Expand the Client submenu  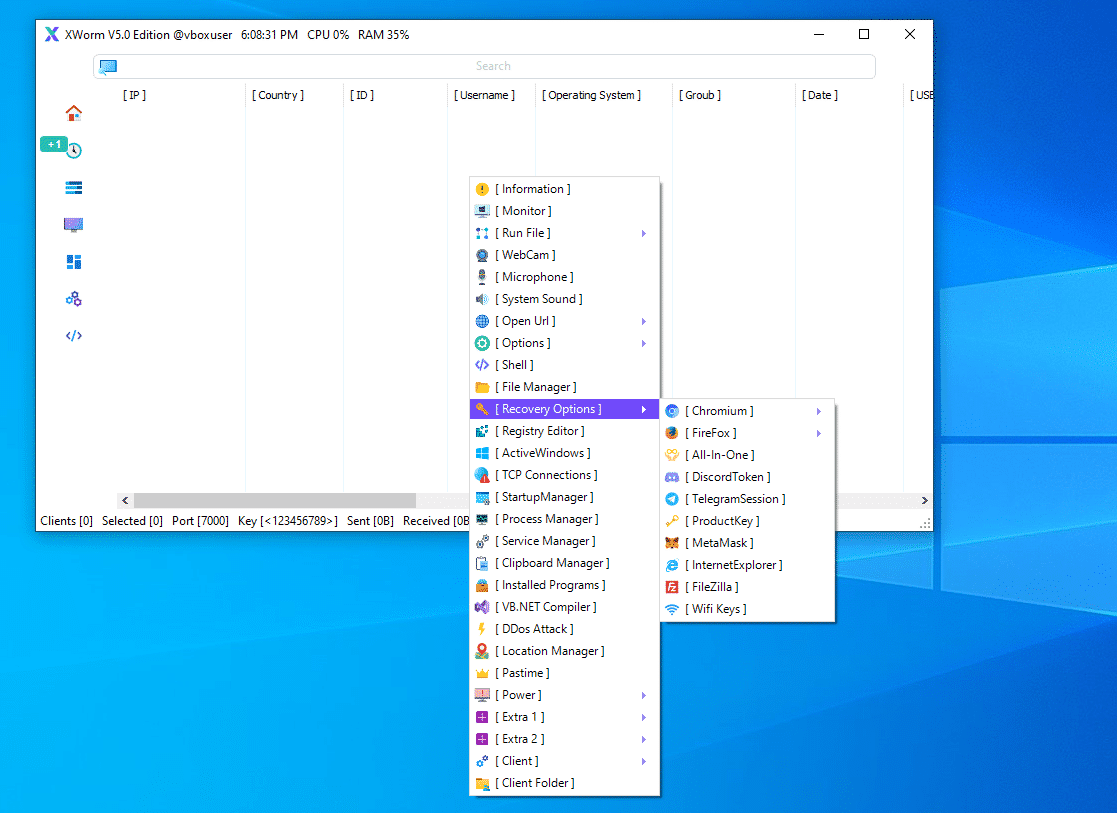click(644, 761)
